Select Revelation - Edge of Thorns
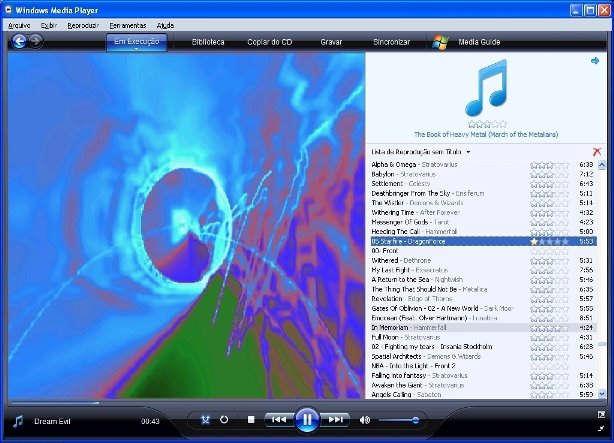 click(484, 299)
